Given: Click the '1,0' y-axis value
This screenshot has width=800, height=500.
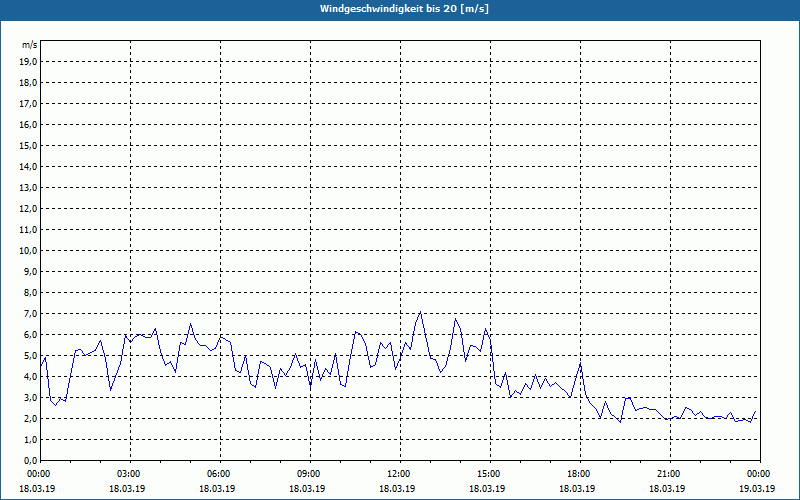Looking at the screenshot, I should pyautogui.click(x=30, y=440).
